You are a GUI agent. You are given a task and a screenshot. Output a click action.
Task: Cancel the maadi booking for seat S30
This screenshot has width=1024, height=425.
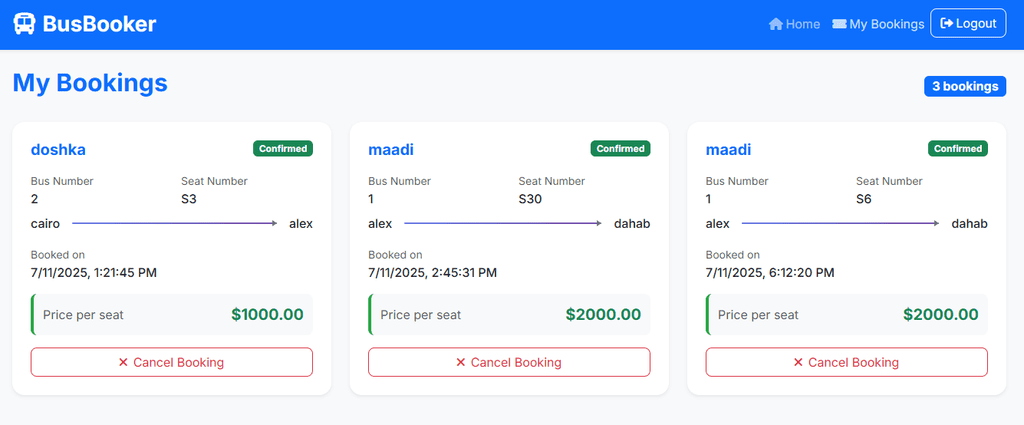(509, 362)
